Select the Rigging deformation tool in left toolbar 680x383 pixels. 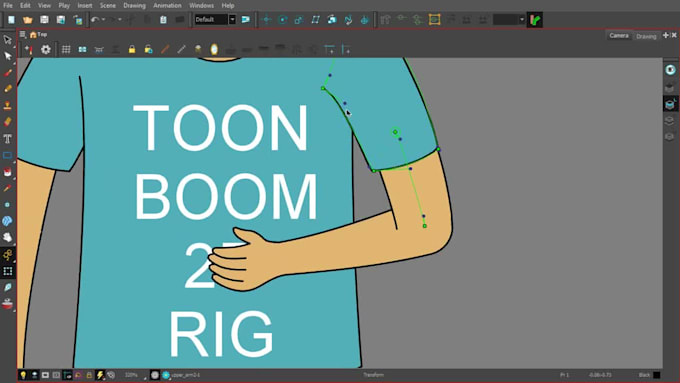pos(7,255)
